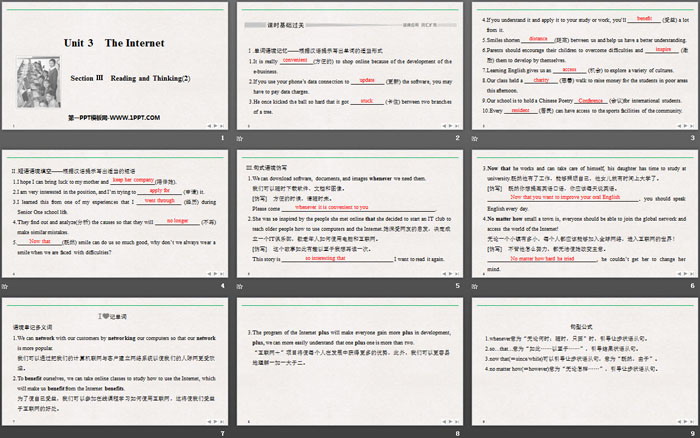Click the red answer 'Conference' on slide 3
The image size is (700, 438).
[590, 100]
